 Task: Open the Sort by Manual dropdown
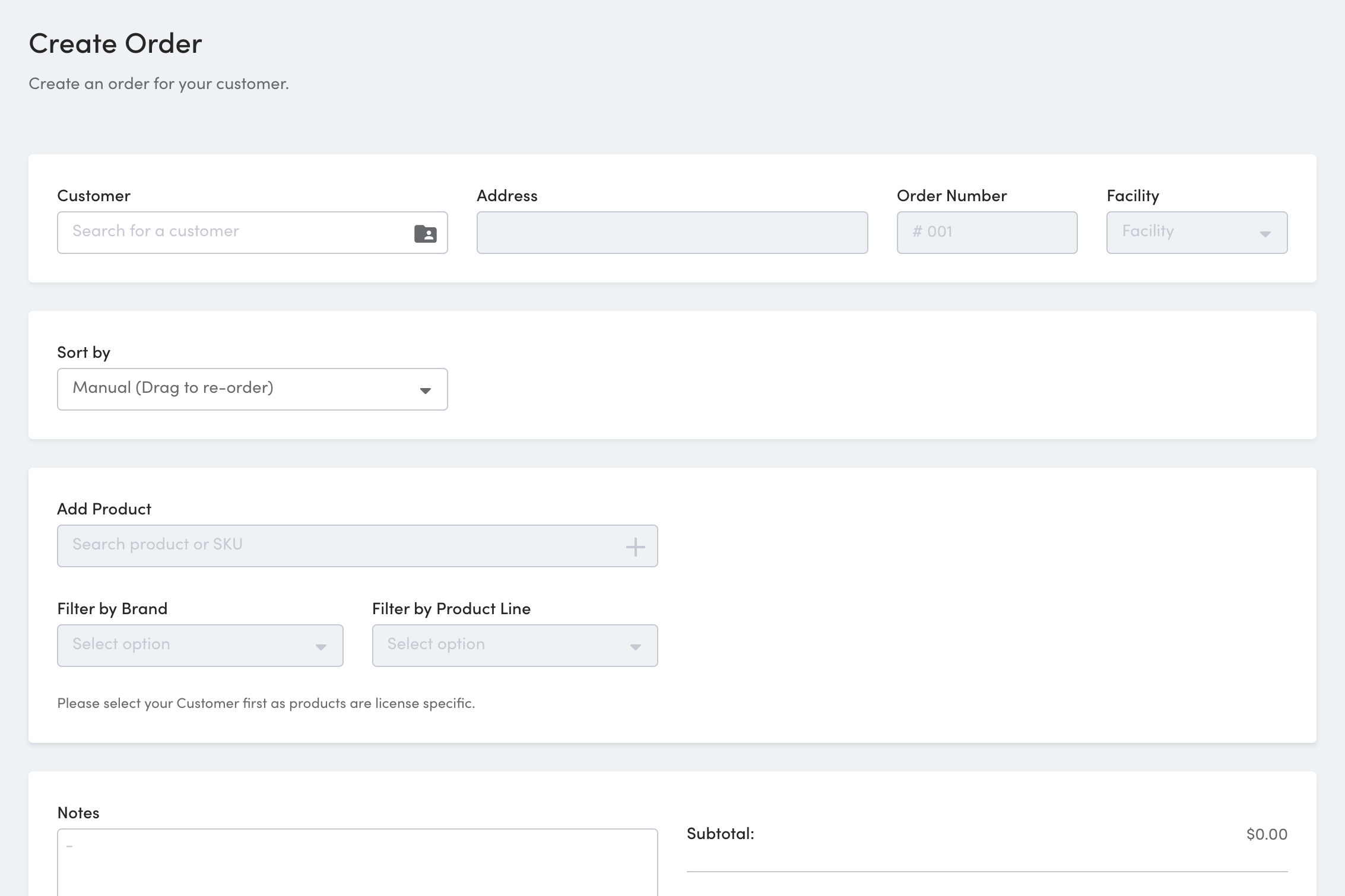252,389
